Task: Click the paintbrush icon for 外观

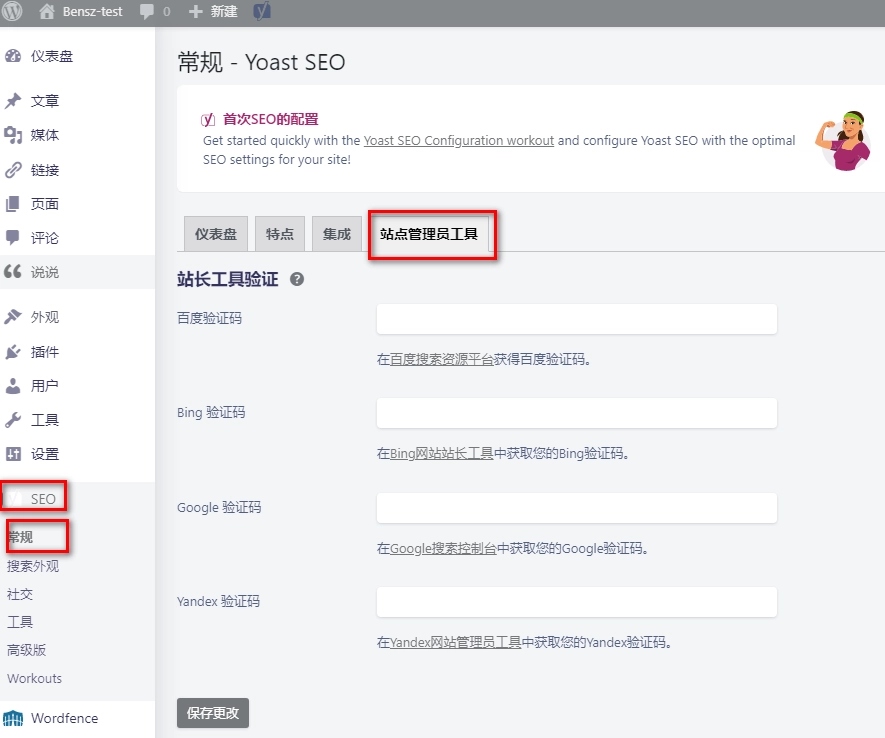Action: click(x=13, y=317)
